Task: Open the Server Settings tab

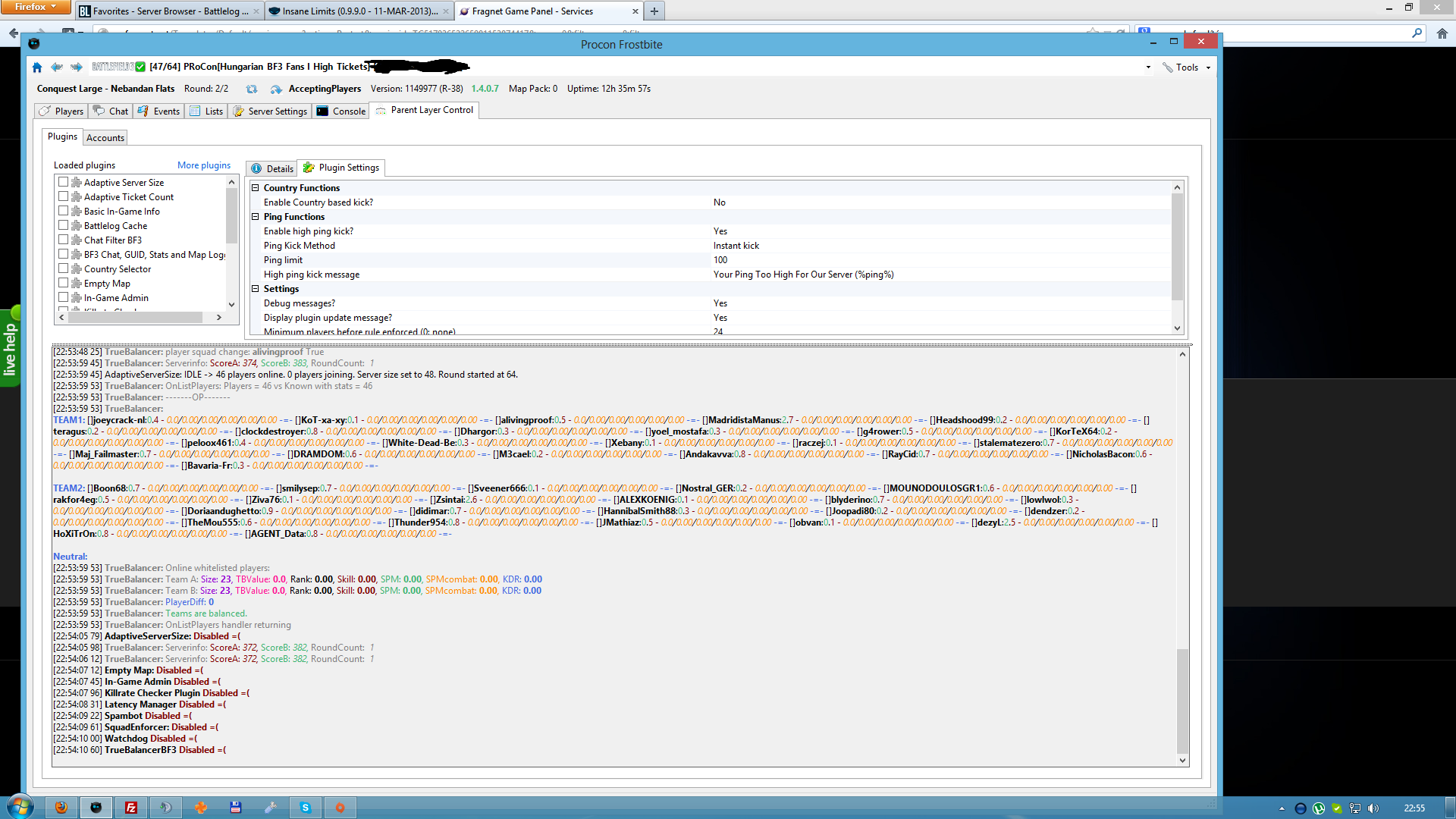Action: point(271,111)
